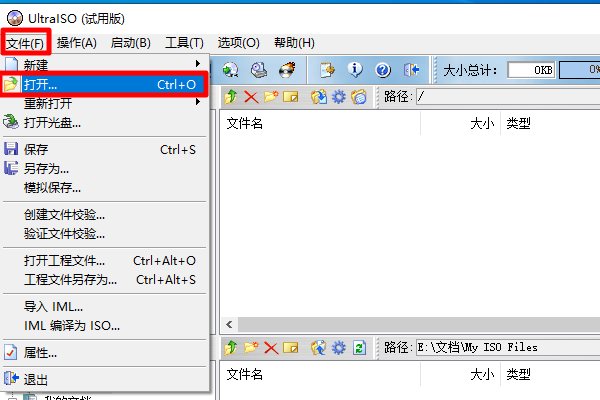
Task: Choose 验证文件校验... menu entry
Action: 104,233
